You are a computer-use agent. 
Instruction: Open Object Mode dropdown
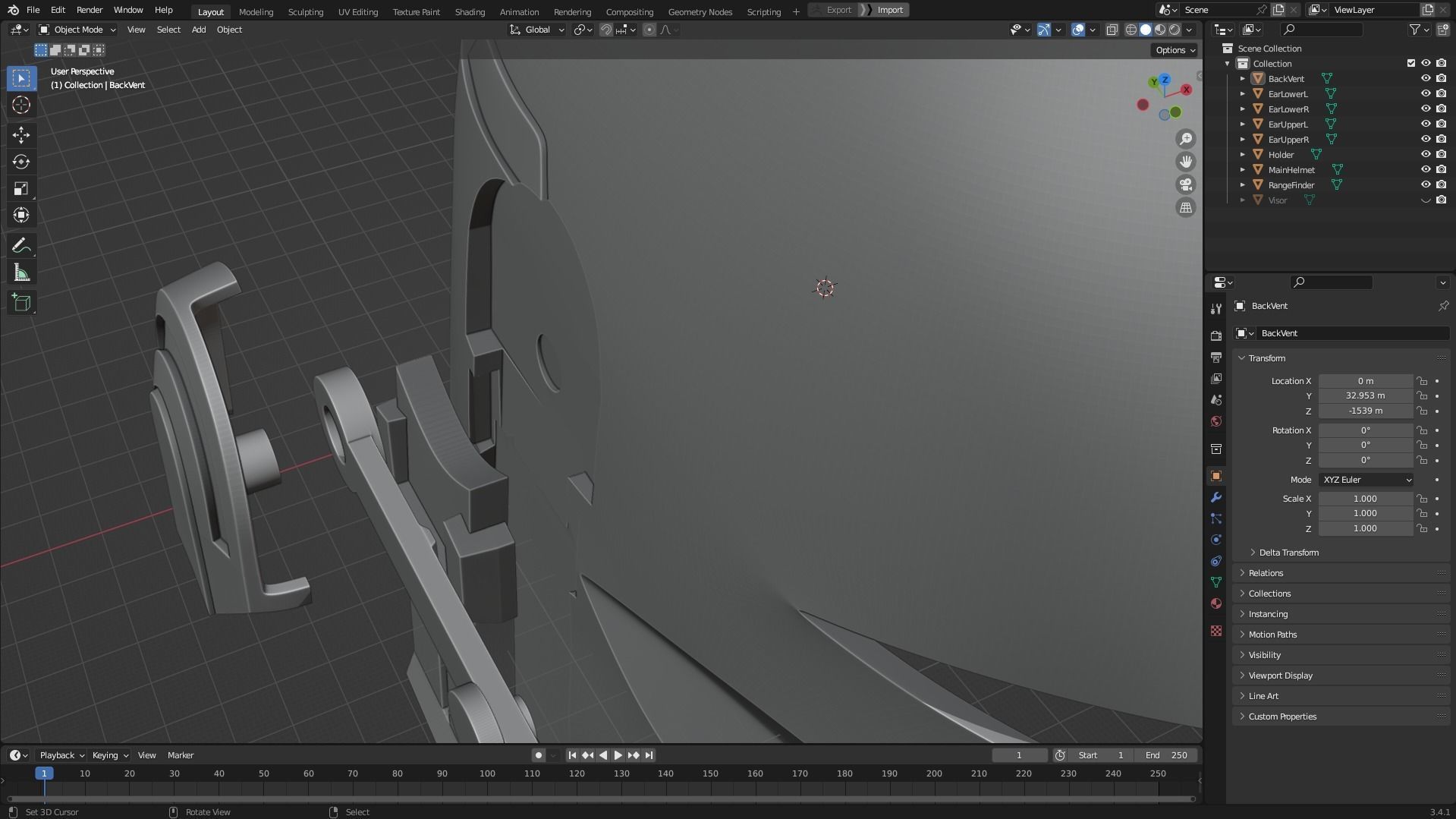tap(77, 30)
